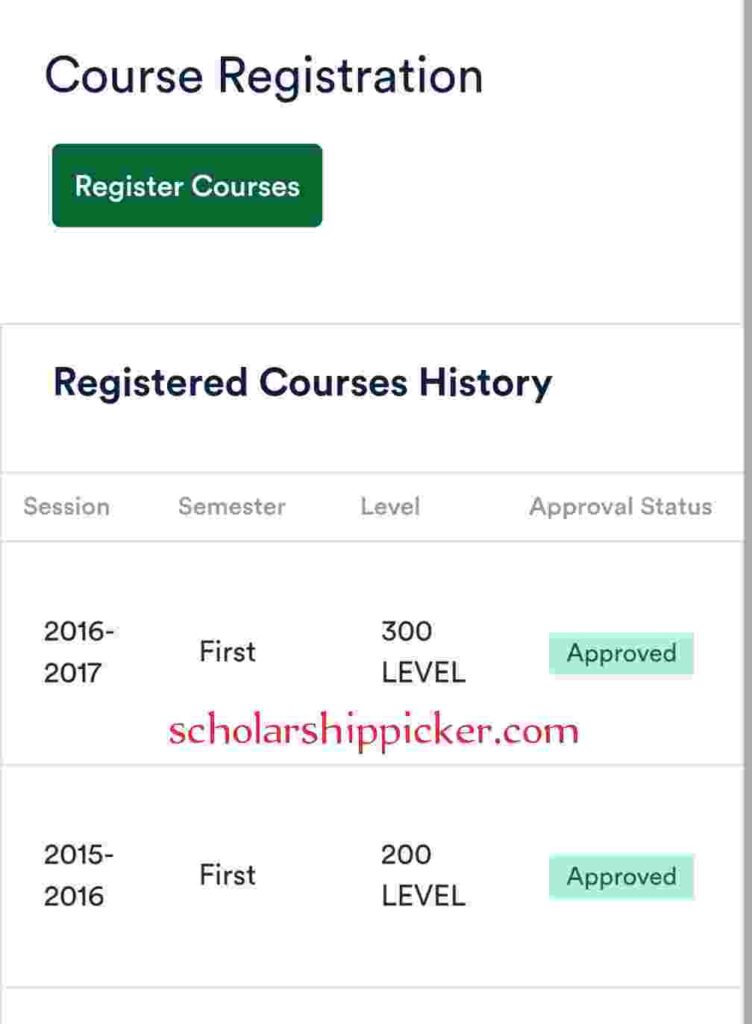Click First semester in 2015-2016 row
The height and width of the screenshot is (1024, 752).
[x=228, y=875]
